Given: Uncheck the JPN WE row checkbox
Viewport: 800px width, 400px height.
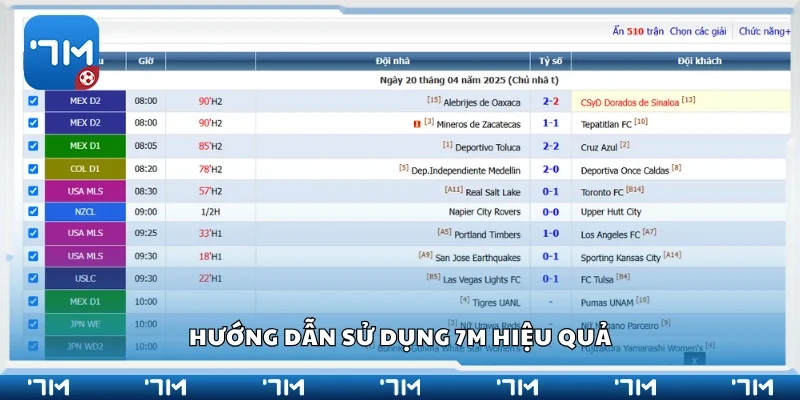Looking at the screenshot, I should (33, 323).
